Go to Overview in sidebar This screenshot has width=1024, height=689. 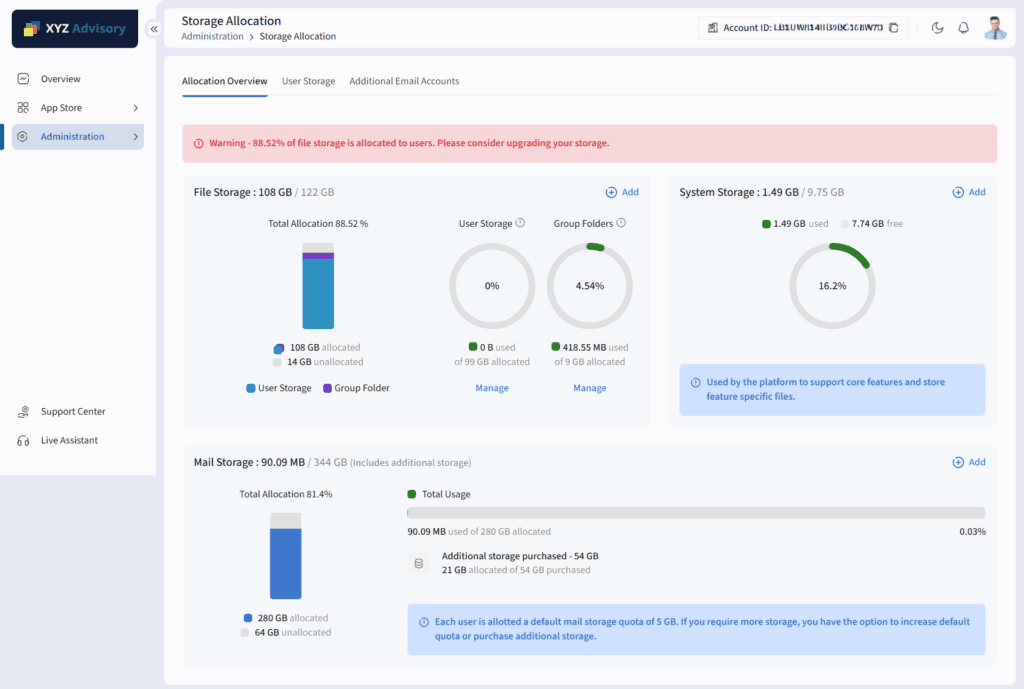60,79
